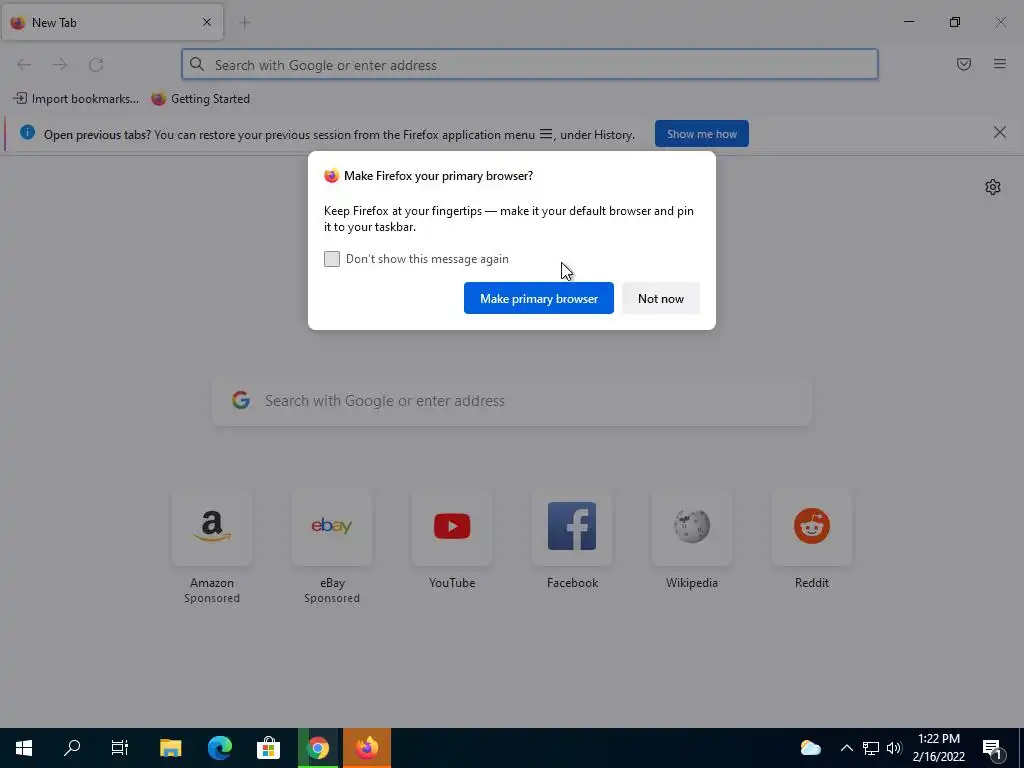The width and height of the screenshot is (1024, 768).
Task: Click the Back navigation arrow
Action: 24,65
